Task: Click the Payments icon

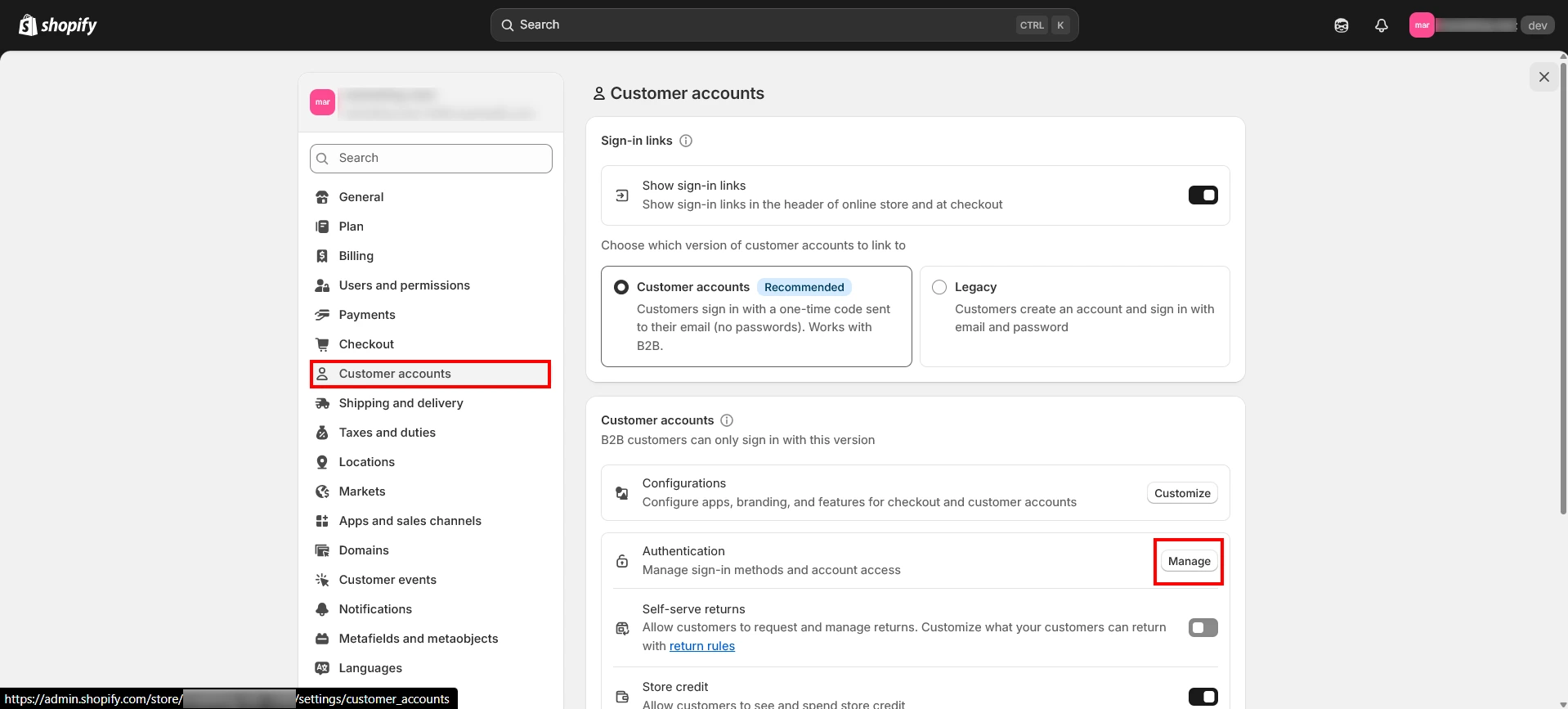Action: click(x=322, y=315)
